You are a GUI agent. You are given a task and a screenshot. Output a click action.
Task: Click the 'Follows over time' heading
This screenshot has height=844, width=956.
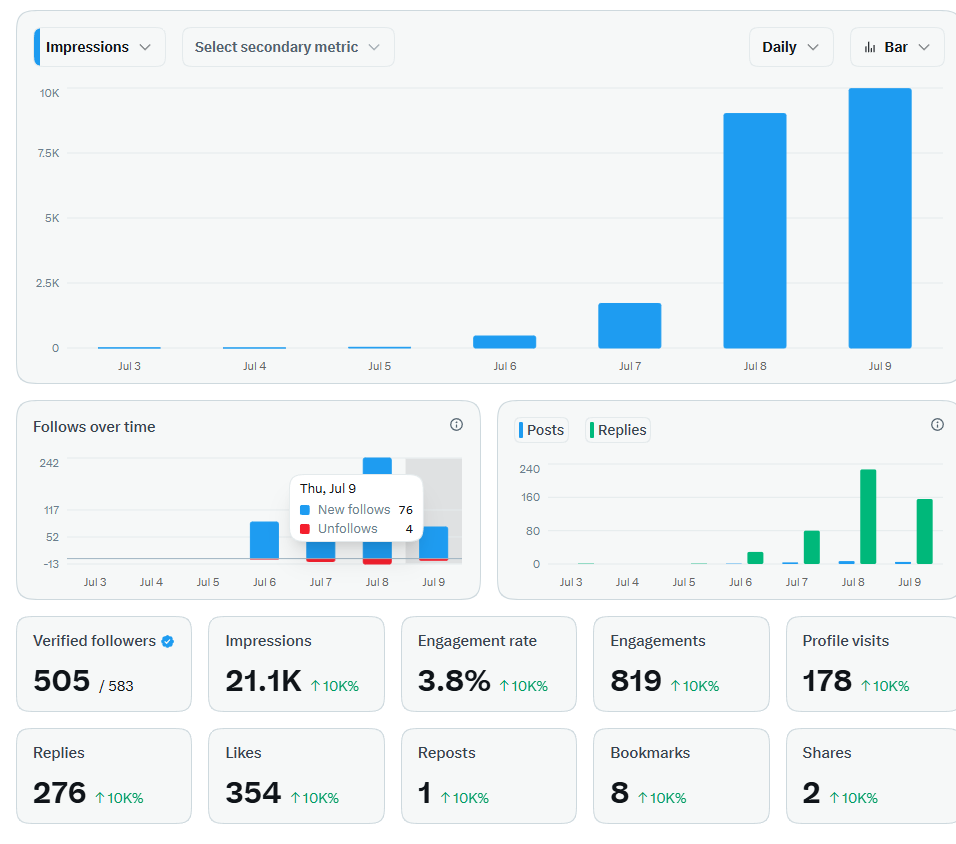pos(94,427)
